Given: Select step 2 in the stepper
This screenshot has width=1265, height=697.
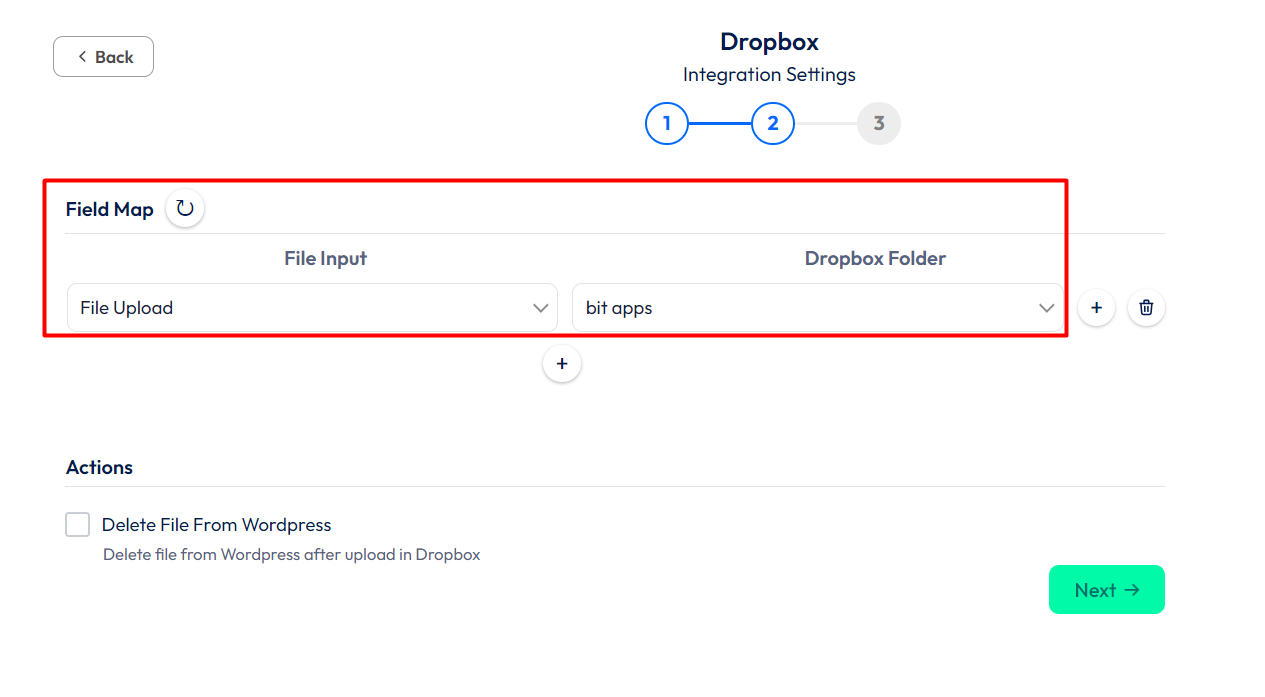Looking at the screenshot, I should (773, 124).
